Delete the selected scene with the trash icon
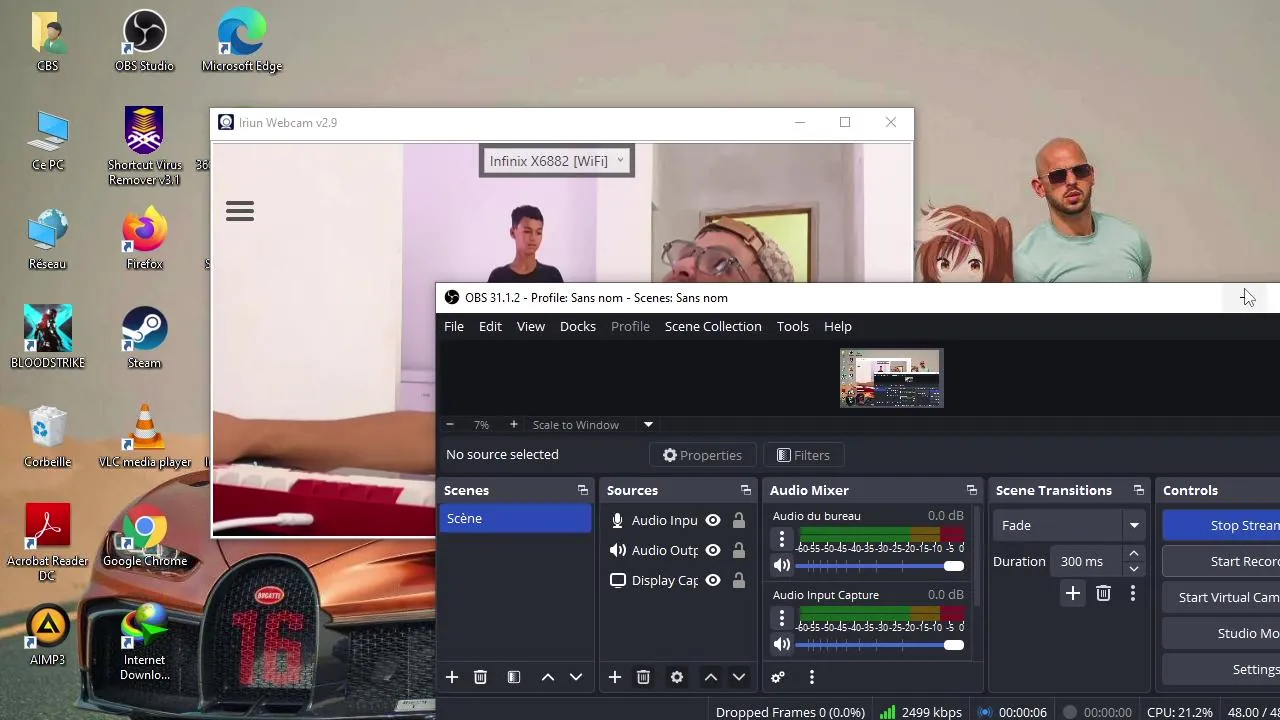Image resolution: width=1280 pixels, height=720 pixels. 480,677
